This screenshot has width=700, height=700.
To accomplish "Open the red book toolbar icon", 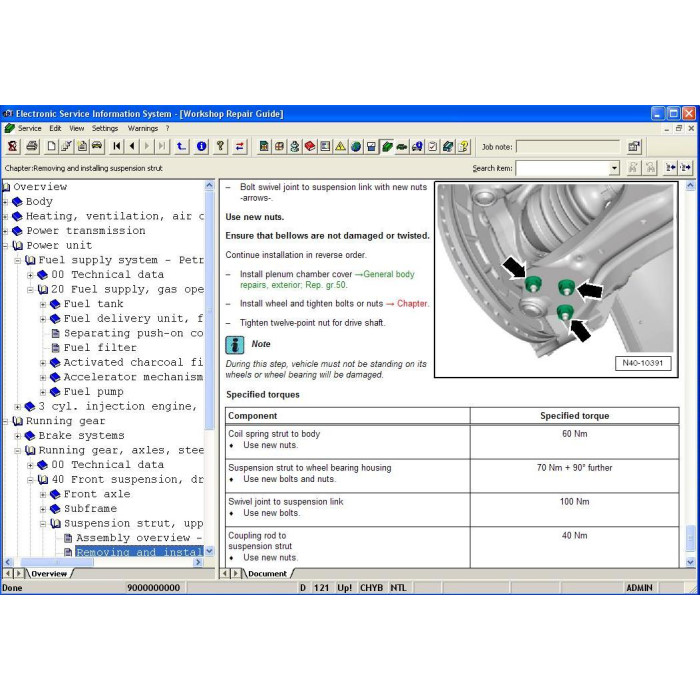I will click(310, 146).
